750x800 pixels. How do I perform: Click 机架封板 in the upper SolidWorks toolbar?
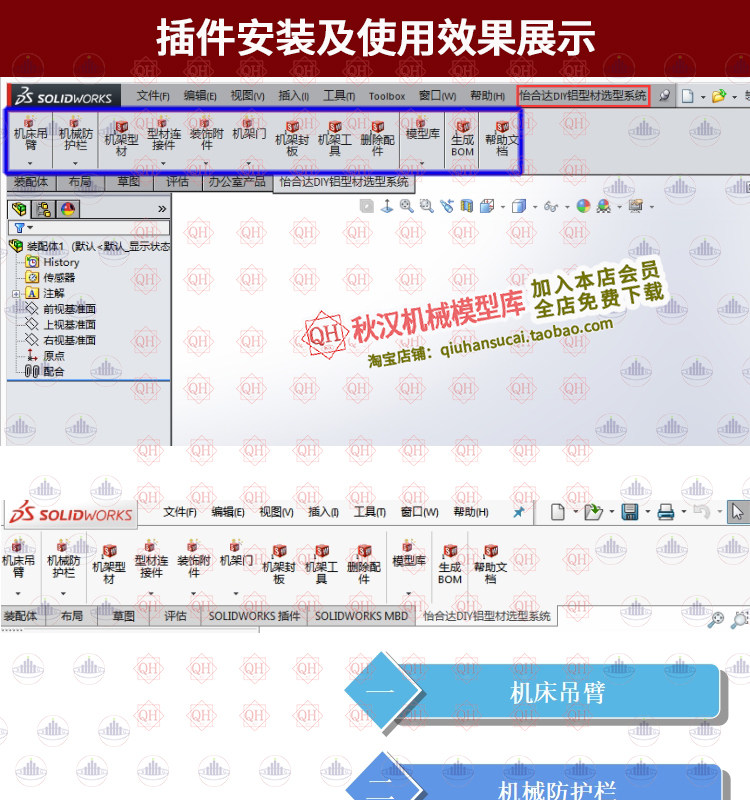coord(292,139)
